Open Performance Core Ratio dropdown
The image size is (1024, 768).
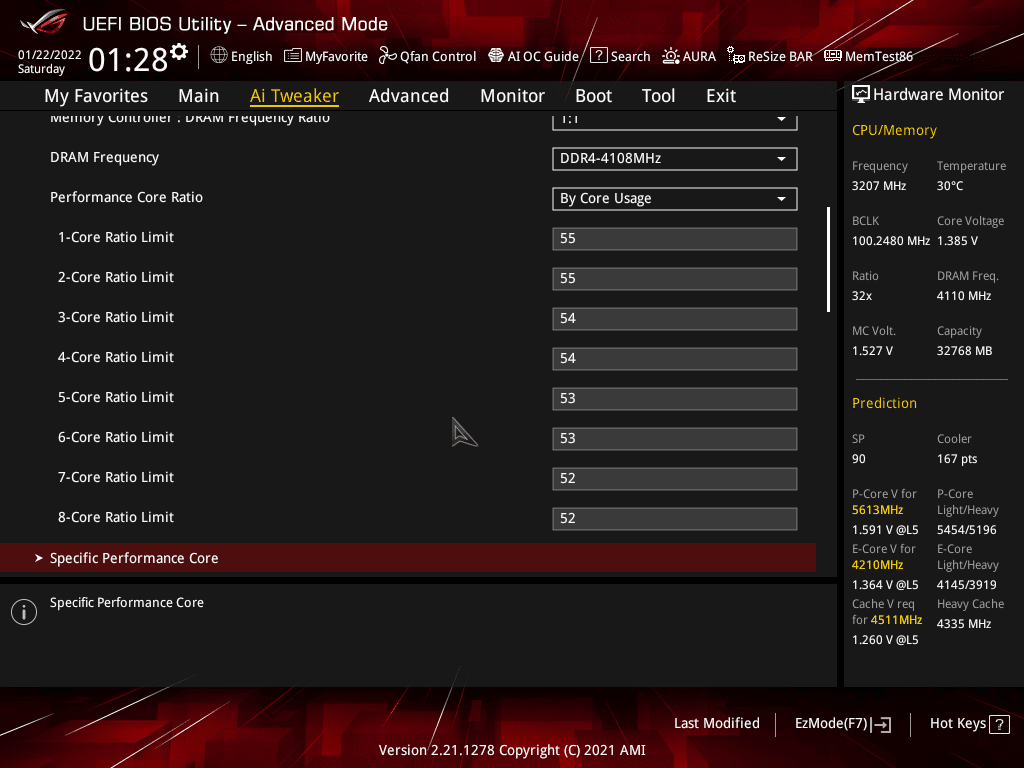coord(675,199)
